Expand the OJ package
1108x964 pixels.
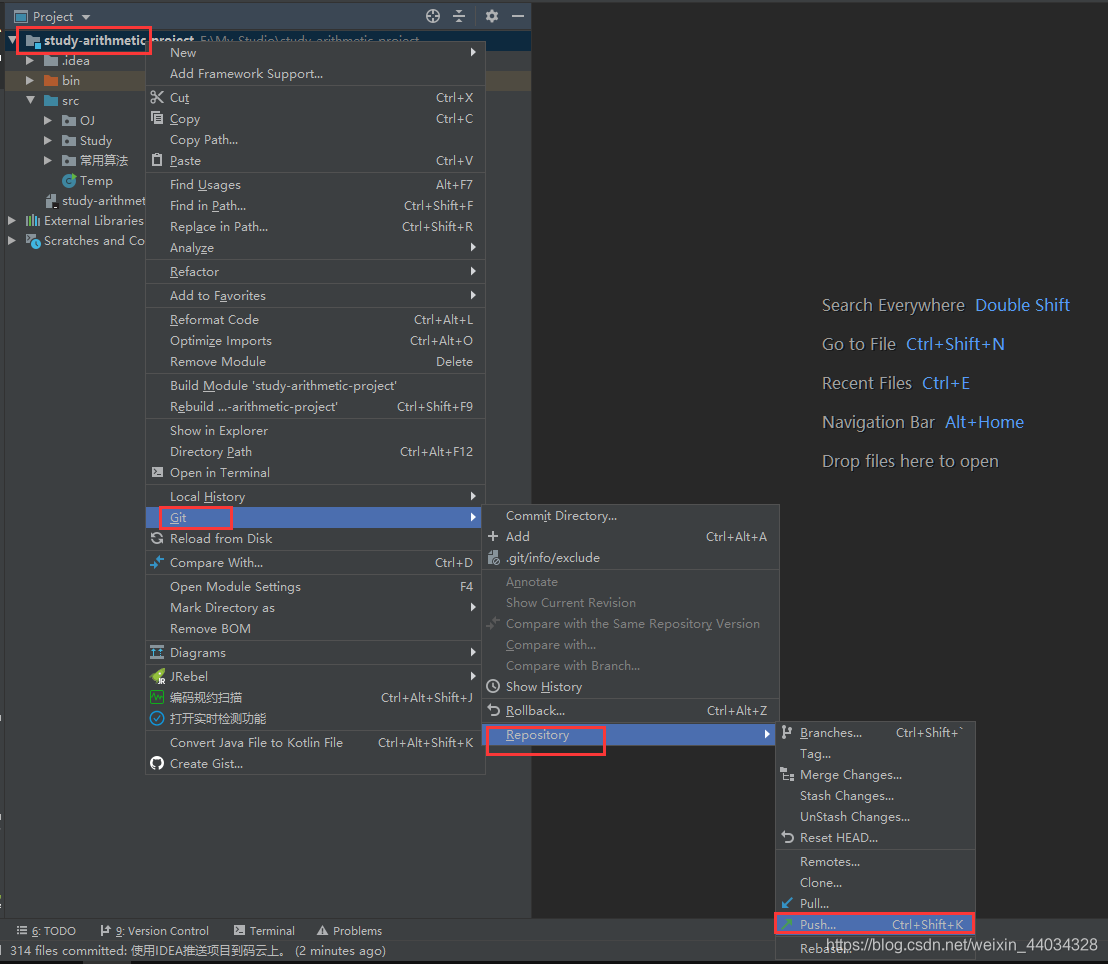pos(47,121)
